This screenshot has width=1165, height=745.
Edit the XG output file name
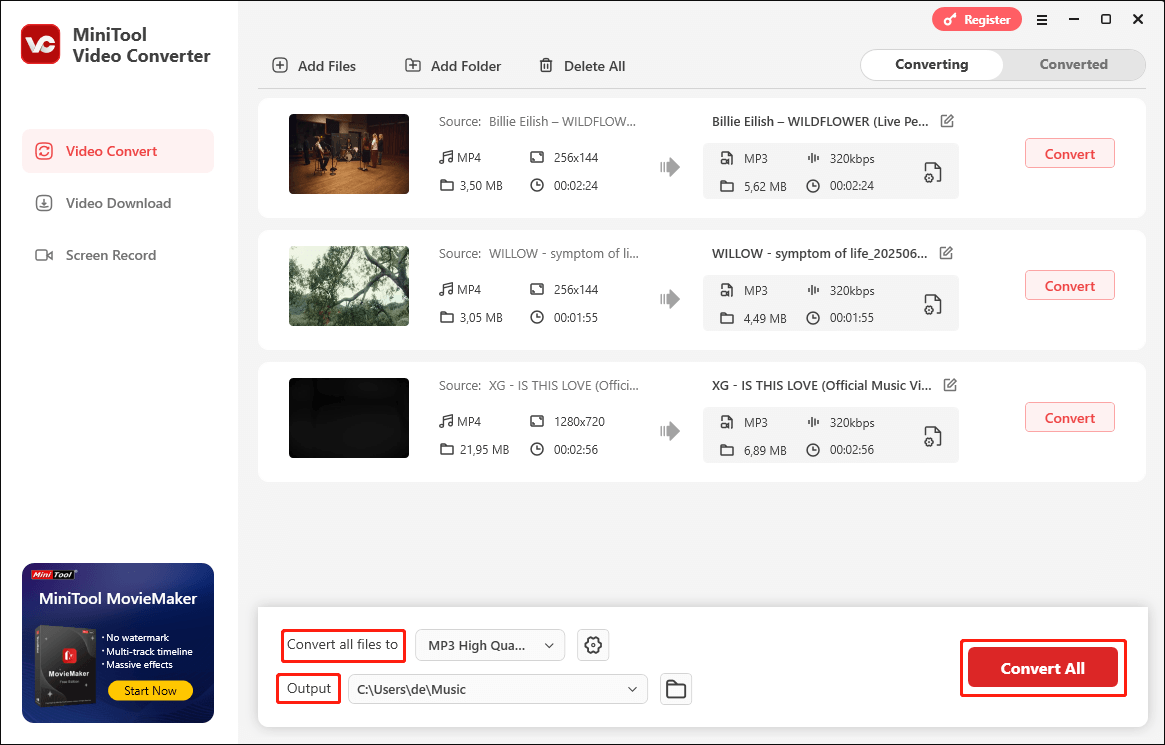950,385
